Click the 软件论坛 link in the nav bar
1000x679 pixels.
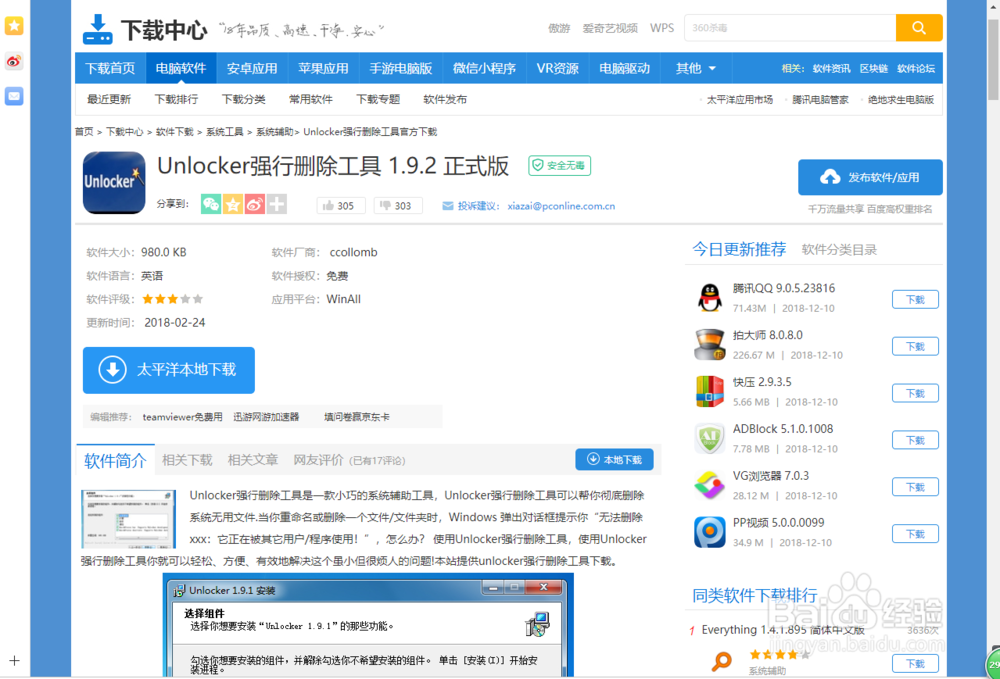(x=916, y=68)
